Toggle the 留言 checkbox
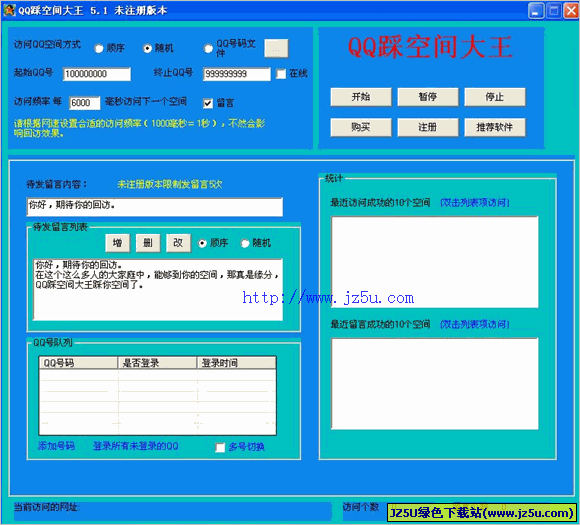Viewport: 580px width, 525px height. pos(208,103)
